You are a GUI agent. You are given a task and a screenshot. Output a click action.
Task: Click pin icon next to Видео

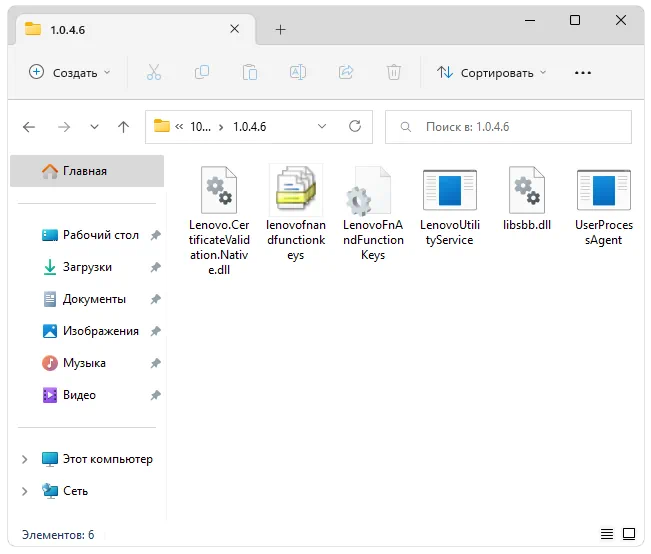pos(155,395)
